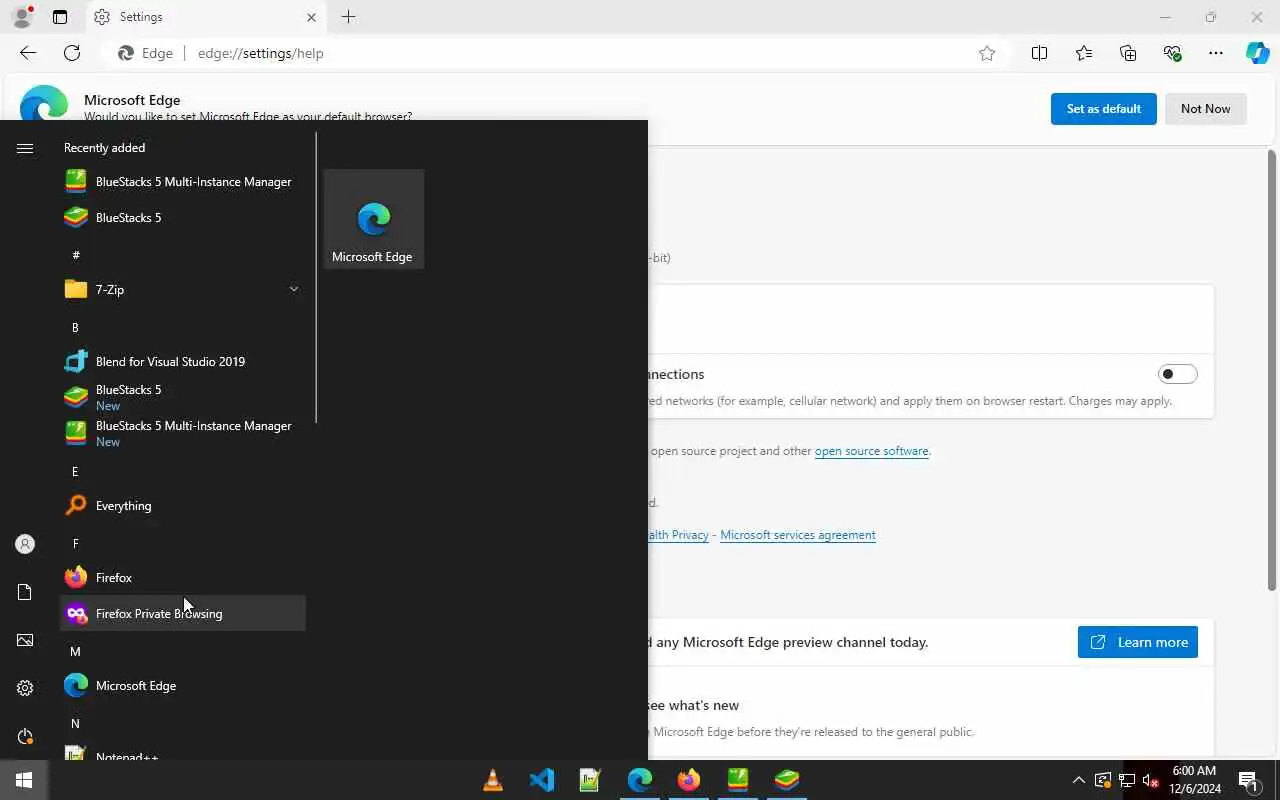The image size is (1280, 800).
Task: Open the Edge profile avatar
Action: (x=21, y=17)
